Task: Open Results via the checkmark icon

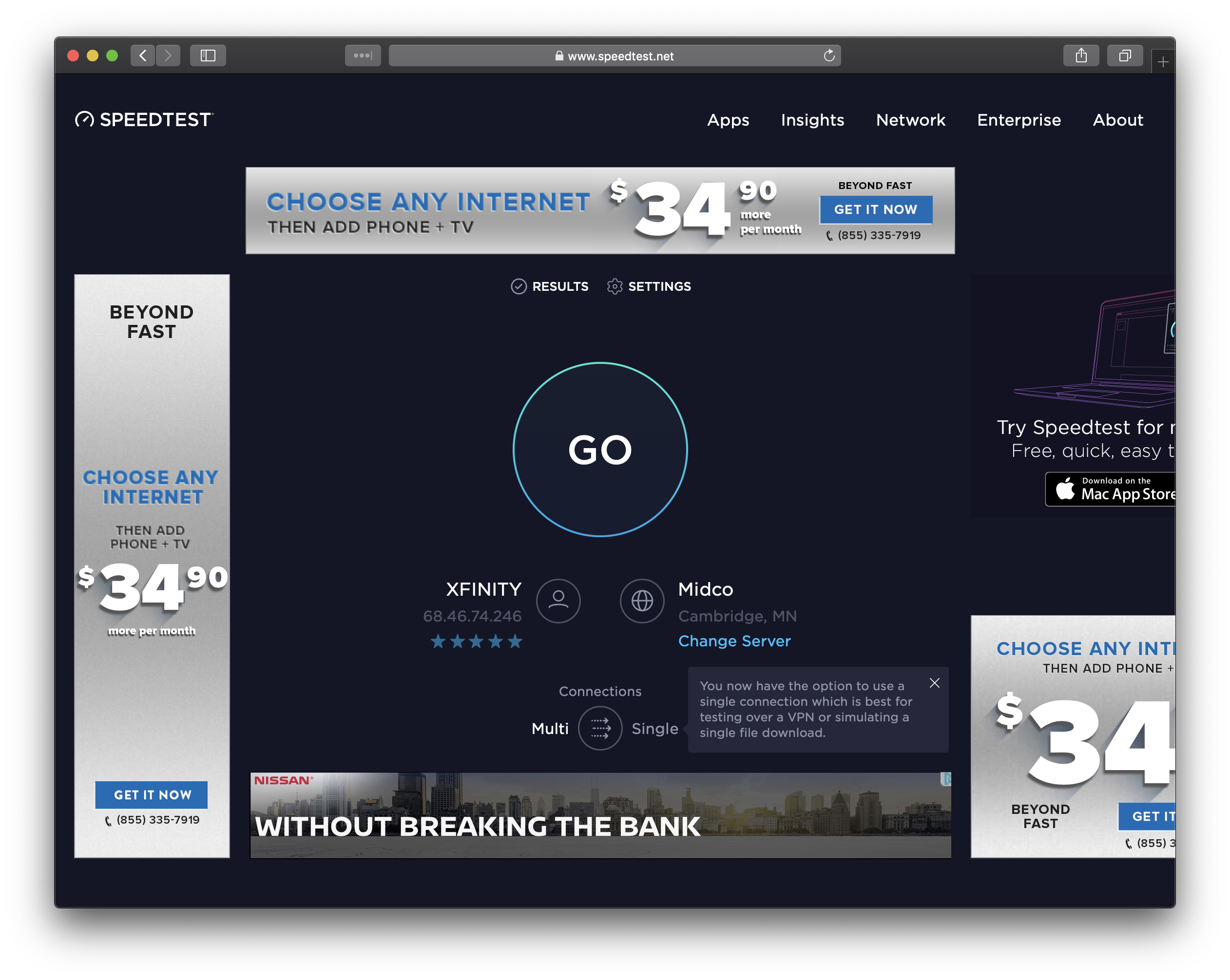Action: point(518,286)
